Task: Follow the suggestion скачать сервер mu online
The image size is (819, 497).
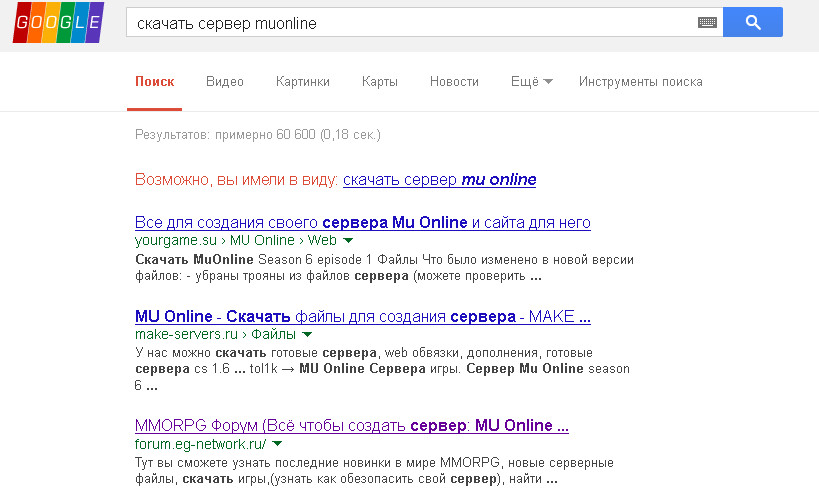Action: click(439, 180)
